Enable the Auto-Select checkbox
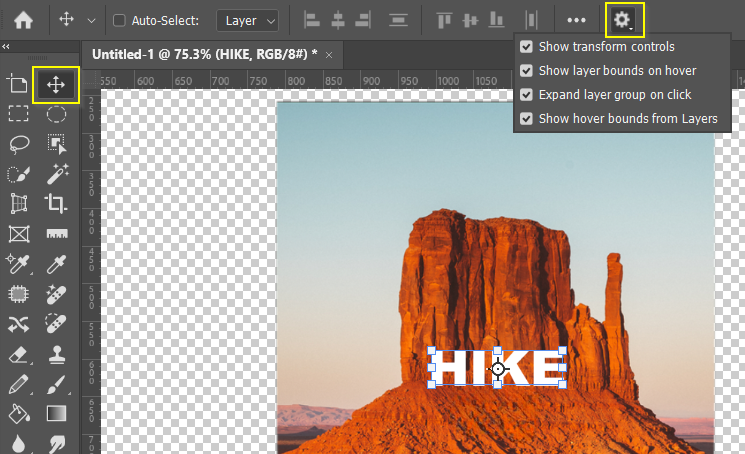Image resolution: width=745 pixels, height=454 pixels. 119,20
